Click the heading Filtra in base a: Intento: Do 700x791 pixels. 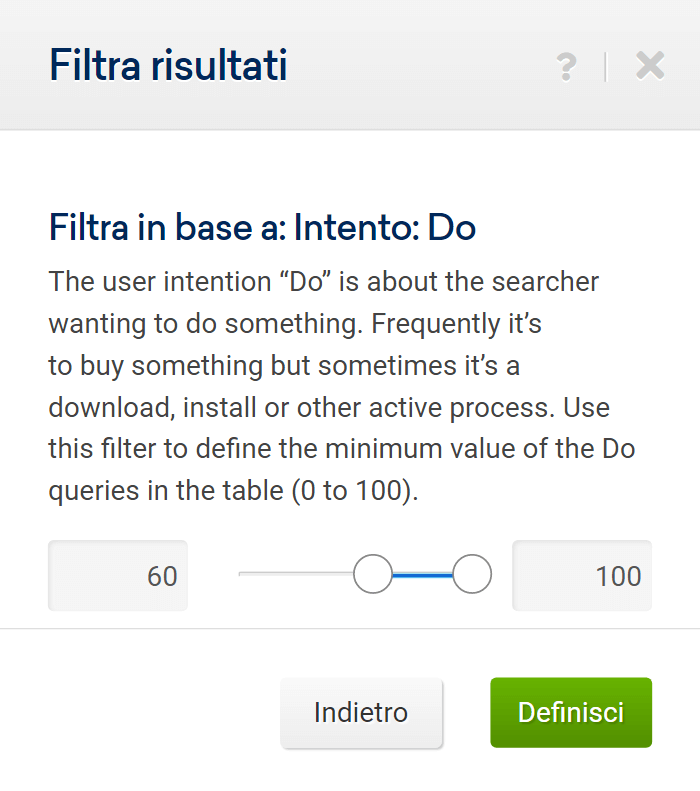point(262,228)
